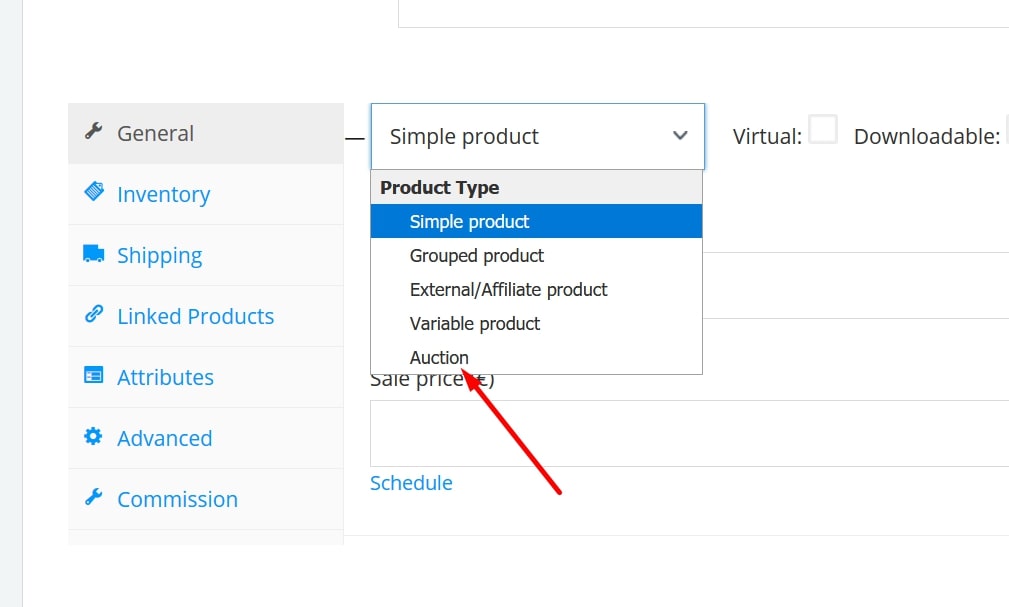Enable the Virtual checkbox
This screenshot has width=1009, height=607.
(x=823, y=129)
